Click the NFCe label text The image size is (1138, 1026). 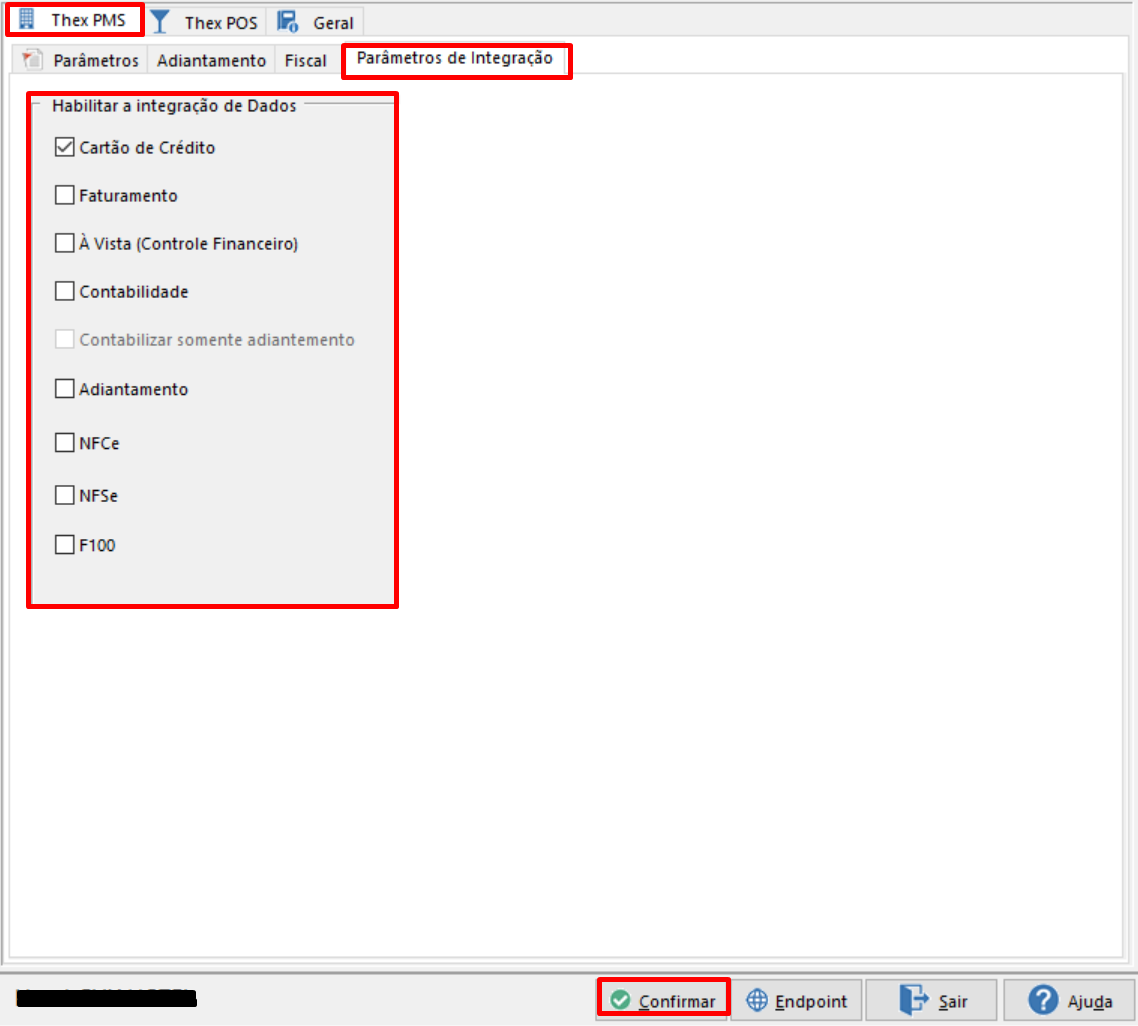[x=99, y=443]
